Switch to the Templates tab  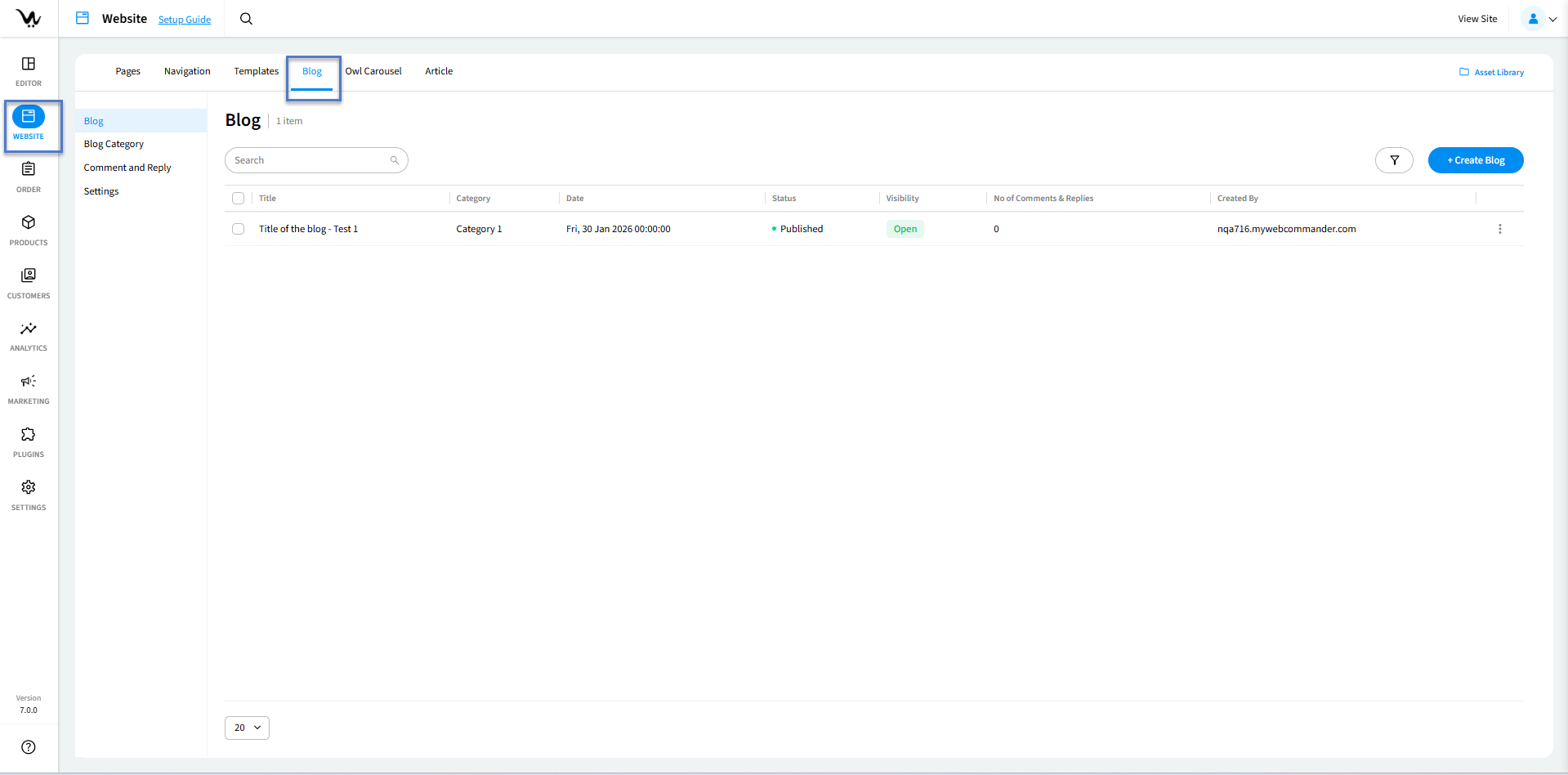pos(256,71)
